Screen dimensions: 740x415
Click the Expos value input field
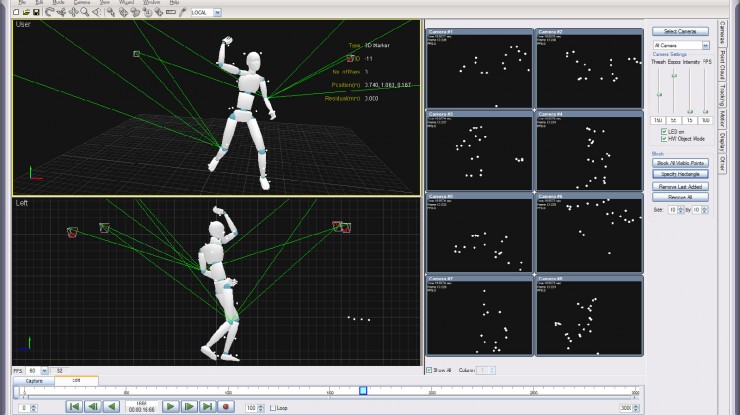pos(673,120)
